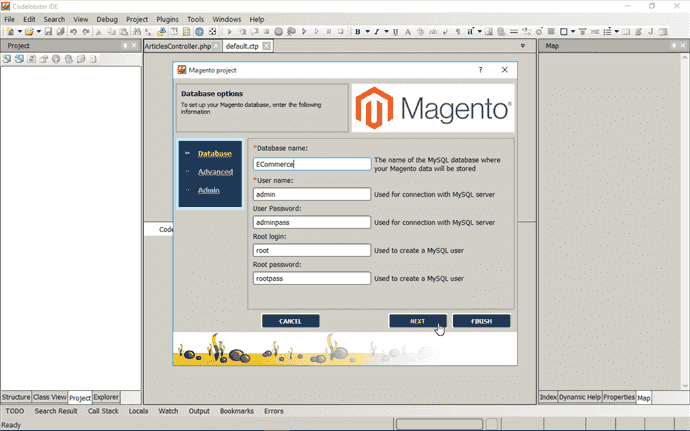Click the Underline formatting icon
This screenshot has width=690, height=431.
(x=396, y=32)
